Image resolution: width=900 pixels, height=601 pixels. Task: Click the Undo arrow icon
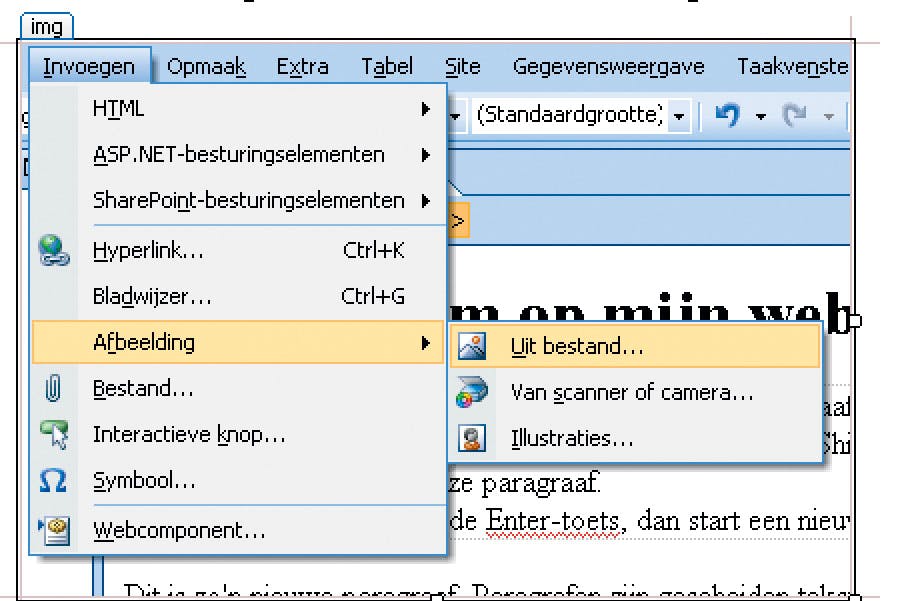click(x=726, y=115)
